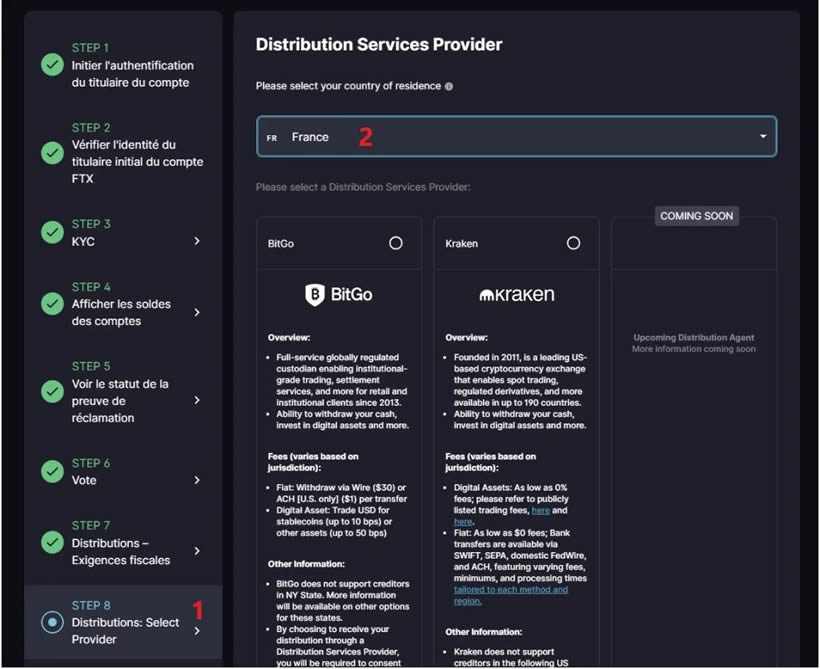Image resolution: width=820 pixels, height=669 pixels.
Task: Click the Kraken logo
Action: [516, 295]
